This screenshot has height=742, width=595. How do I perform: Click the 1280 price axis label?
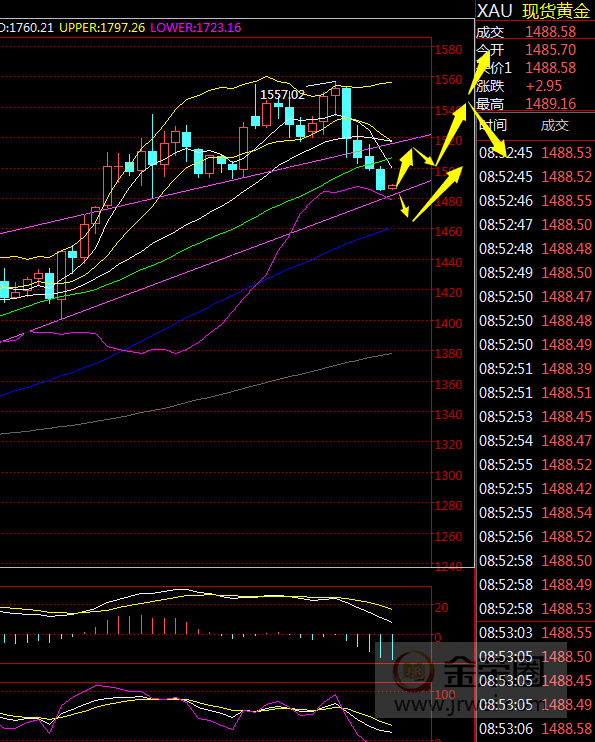point(448,506)
